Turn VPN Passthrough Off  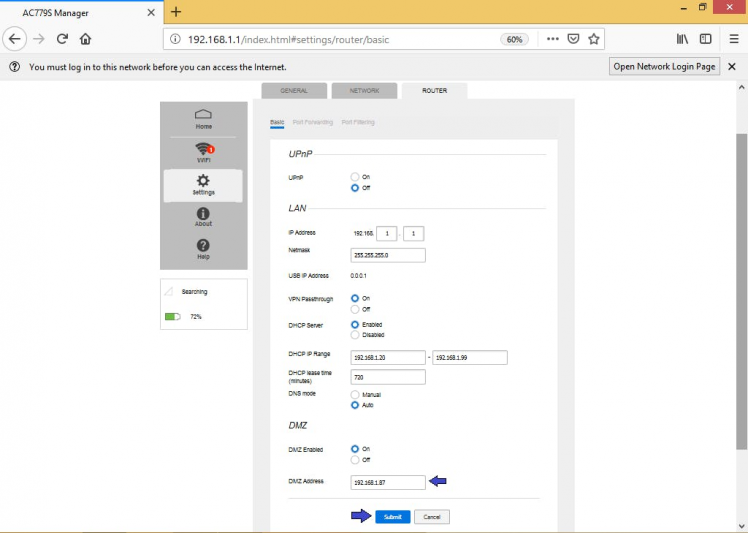click(x=355, y=309)
